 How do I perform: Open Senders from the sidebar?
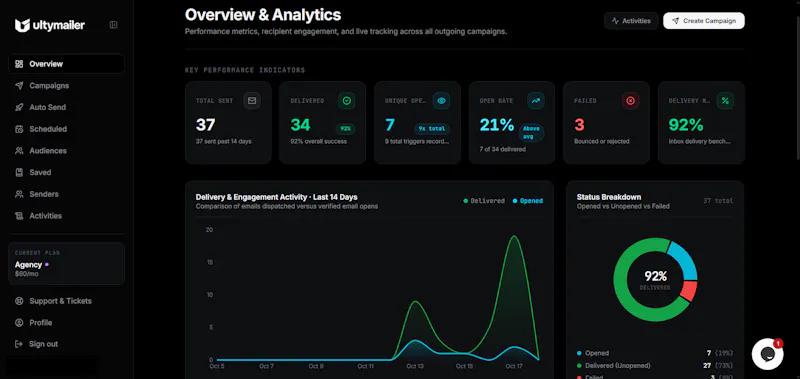(x=66, y=194)
